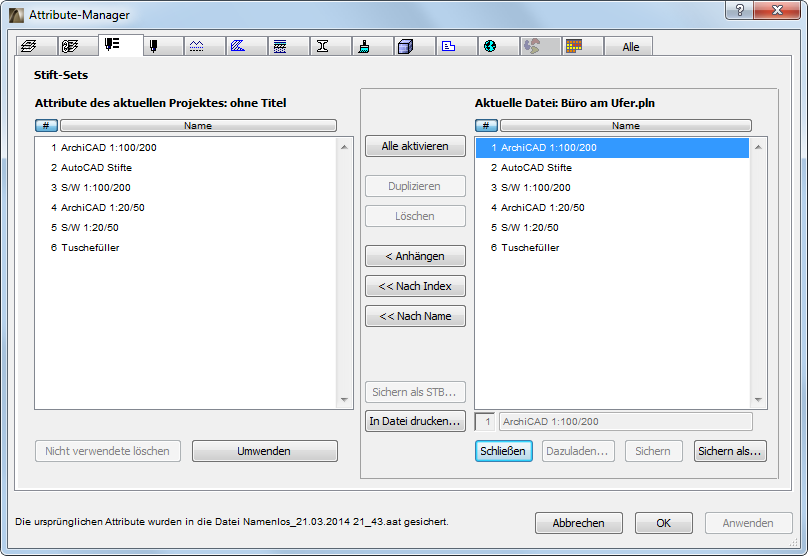Image resolution: width=808 pixels, height=556 pixels.
Task: Select '2 AutoCAD Stifte' in project list
Action: (186, 167)
